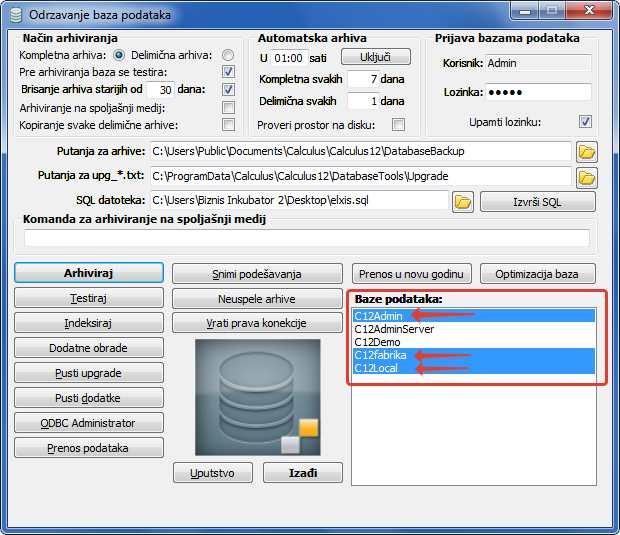The width and height of the screenshot is (620, 535).
Task: Select Kompletna arhiva radio button
Action: (120, 55)
